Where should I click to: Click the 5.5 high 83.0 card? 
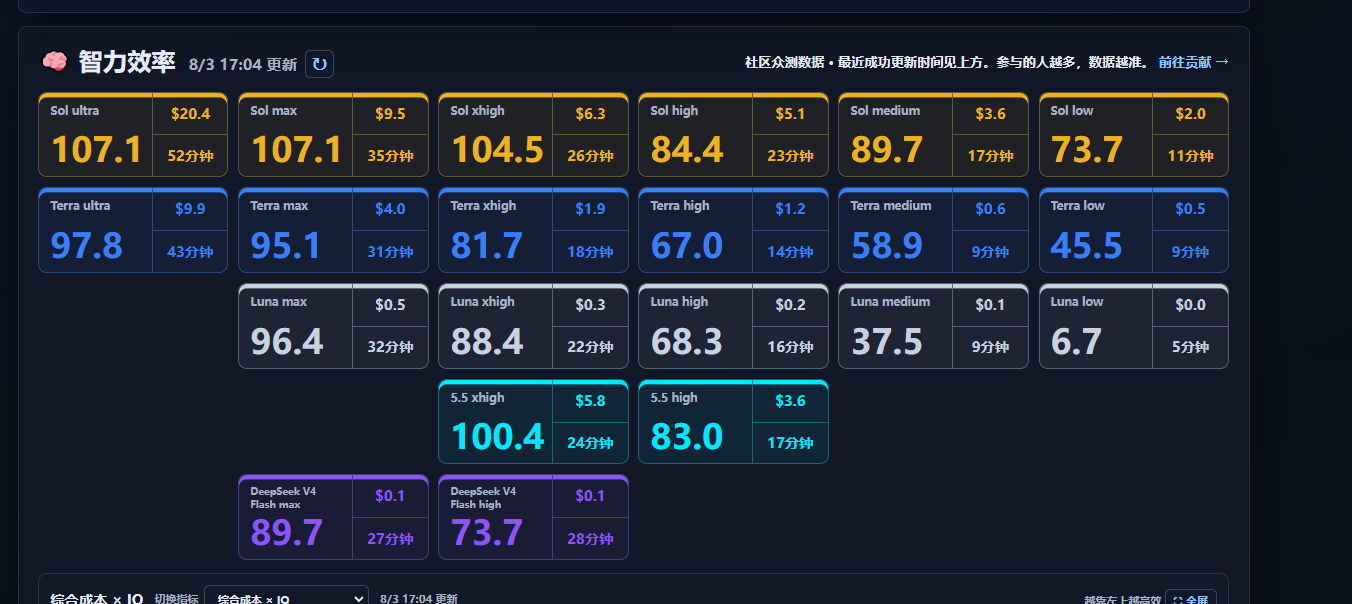pos(733,422)
